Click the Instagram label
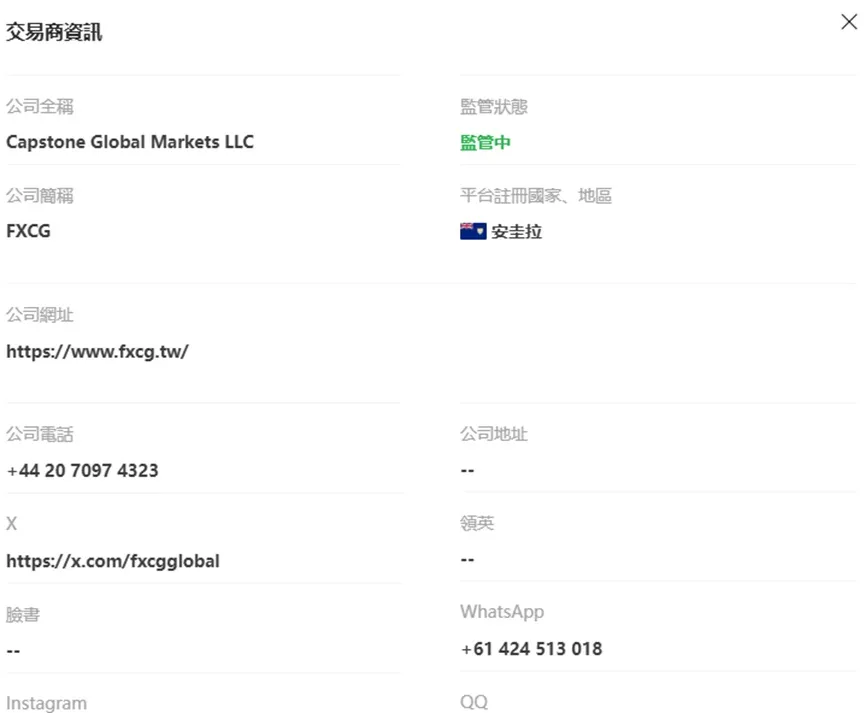The width and height of the screenshot is (865, 713). point(46,703)
